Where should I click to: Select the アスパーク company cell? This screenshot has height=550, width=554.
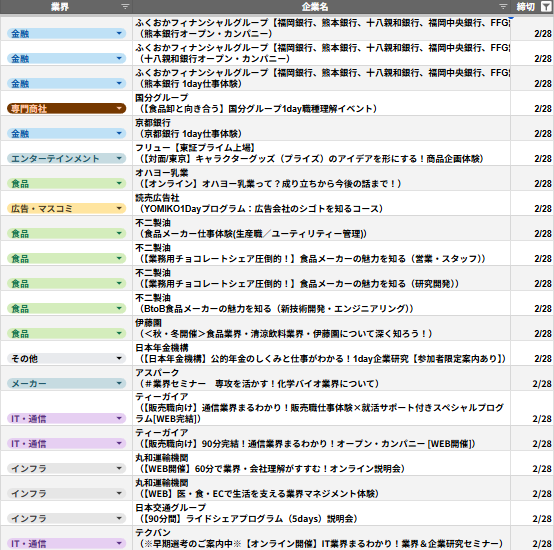coord(322,378)
